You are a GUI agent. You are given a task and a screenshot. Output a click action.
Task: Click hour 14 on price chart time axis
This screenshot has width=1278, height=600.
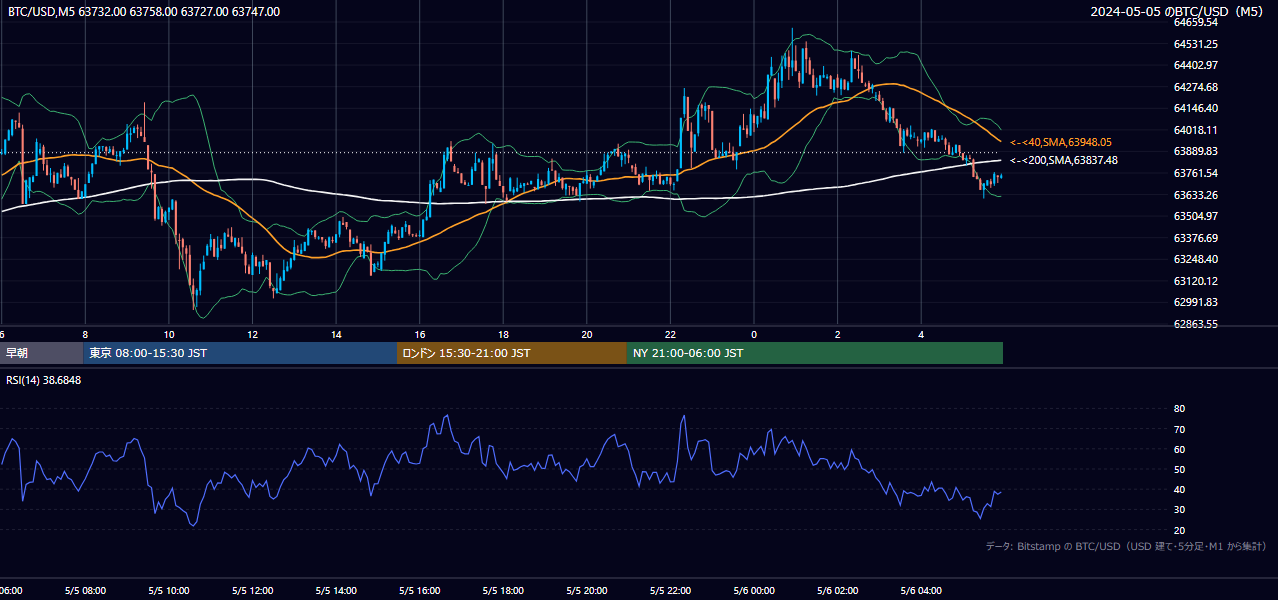(336, 334)
